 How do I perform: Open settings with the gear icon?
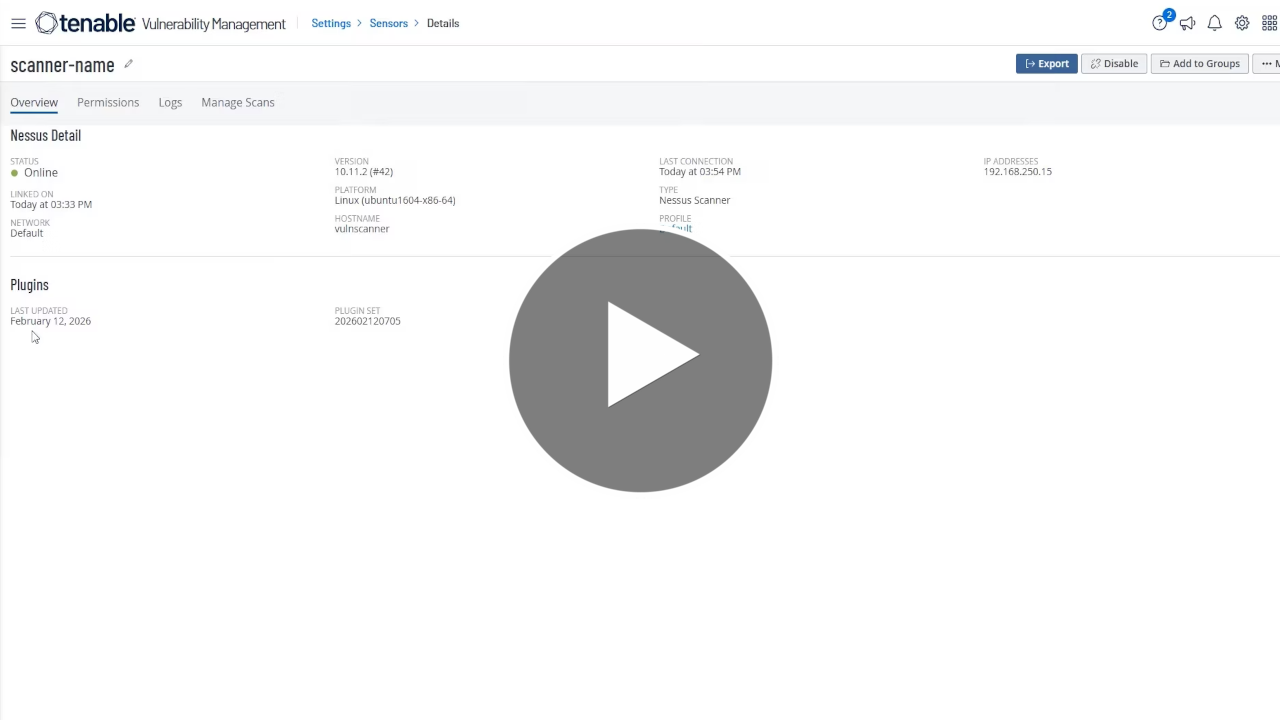point(1242,23)
